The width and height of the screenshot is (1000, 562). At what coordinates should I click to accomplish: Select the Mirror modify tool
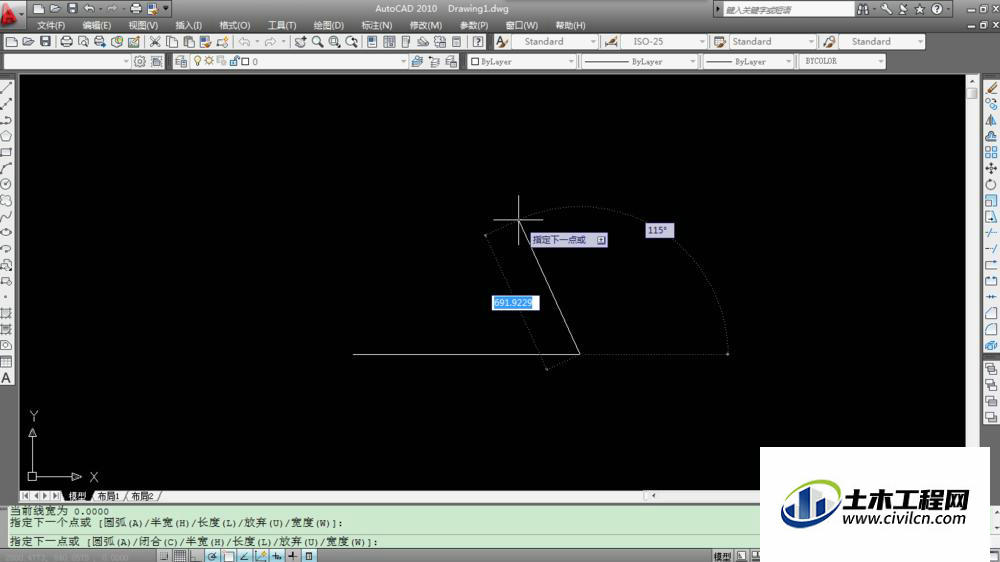pyautogui.click(x=991, y=120)
